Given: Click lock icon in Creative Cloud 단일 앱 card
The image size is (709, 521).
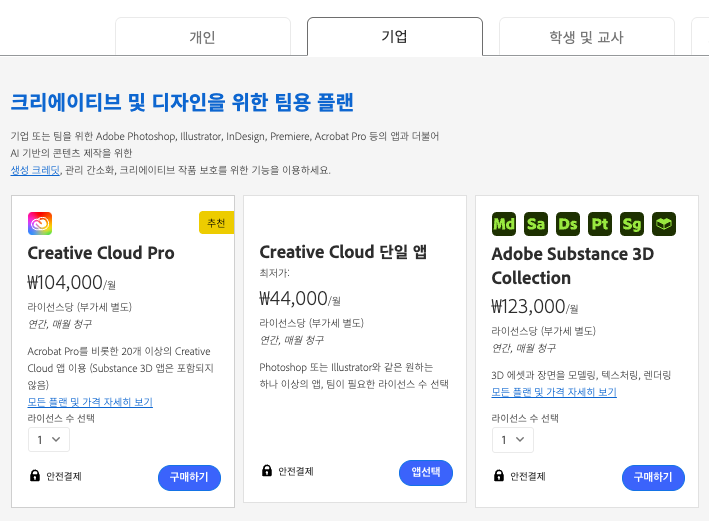Looking at the screenshot, I should pos(267,470).
